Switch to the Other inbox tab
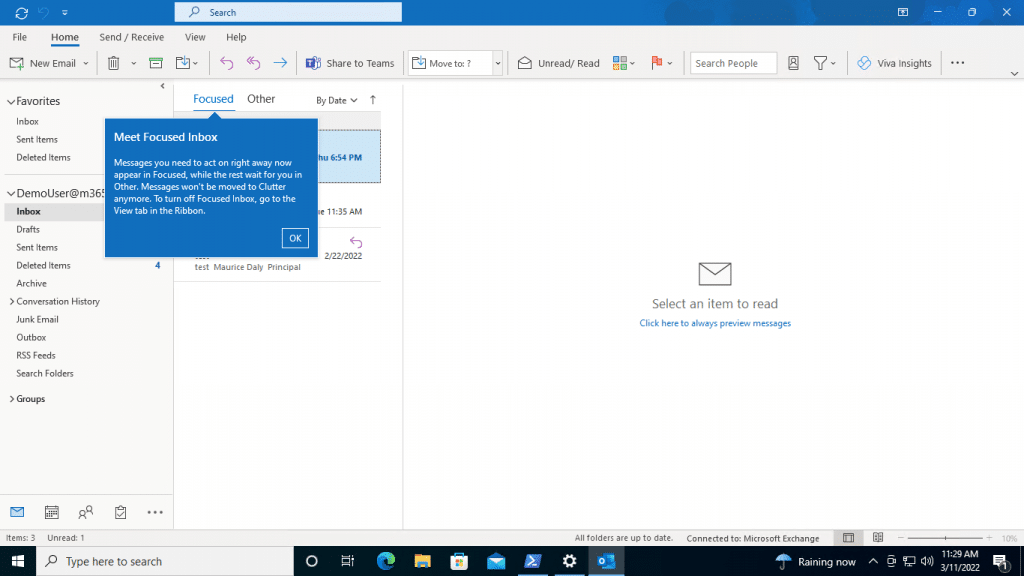1024x576 pixels. point(261,99)
